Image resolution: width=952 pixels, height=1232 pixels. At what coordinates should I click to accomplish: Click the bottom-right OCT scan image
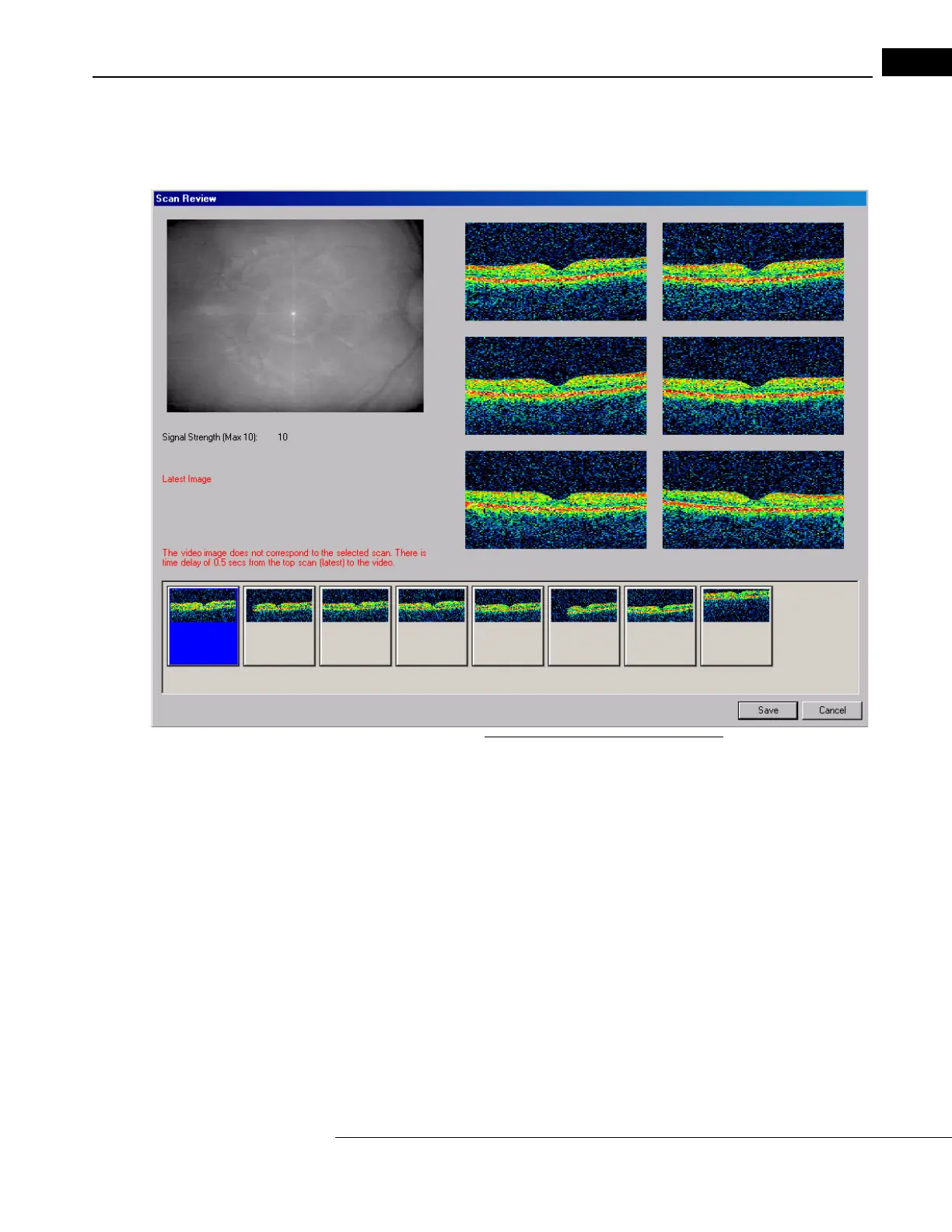click(753, 500)
